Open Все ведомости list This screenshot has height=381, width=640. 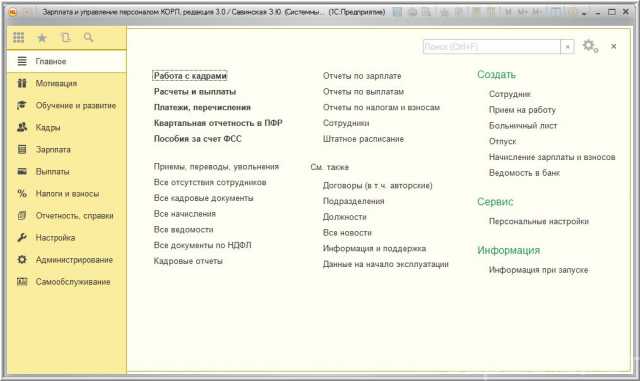pyautogui.click(x=183, y=229)
